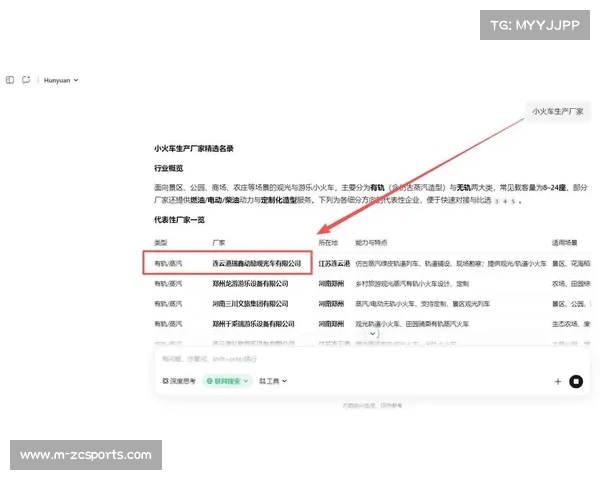The height and width of the screenshot is (480, 600).
Task: Click the 代表性厂家一览 subheading
Action: tap(179, 220)
